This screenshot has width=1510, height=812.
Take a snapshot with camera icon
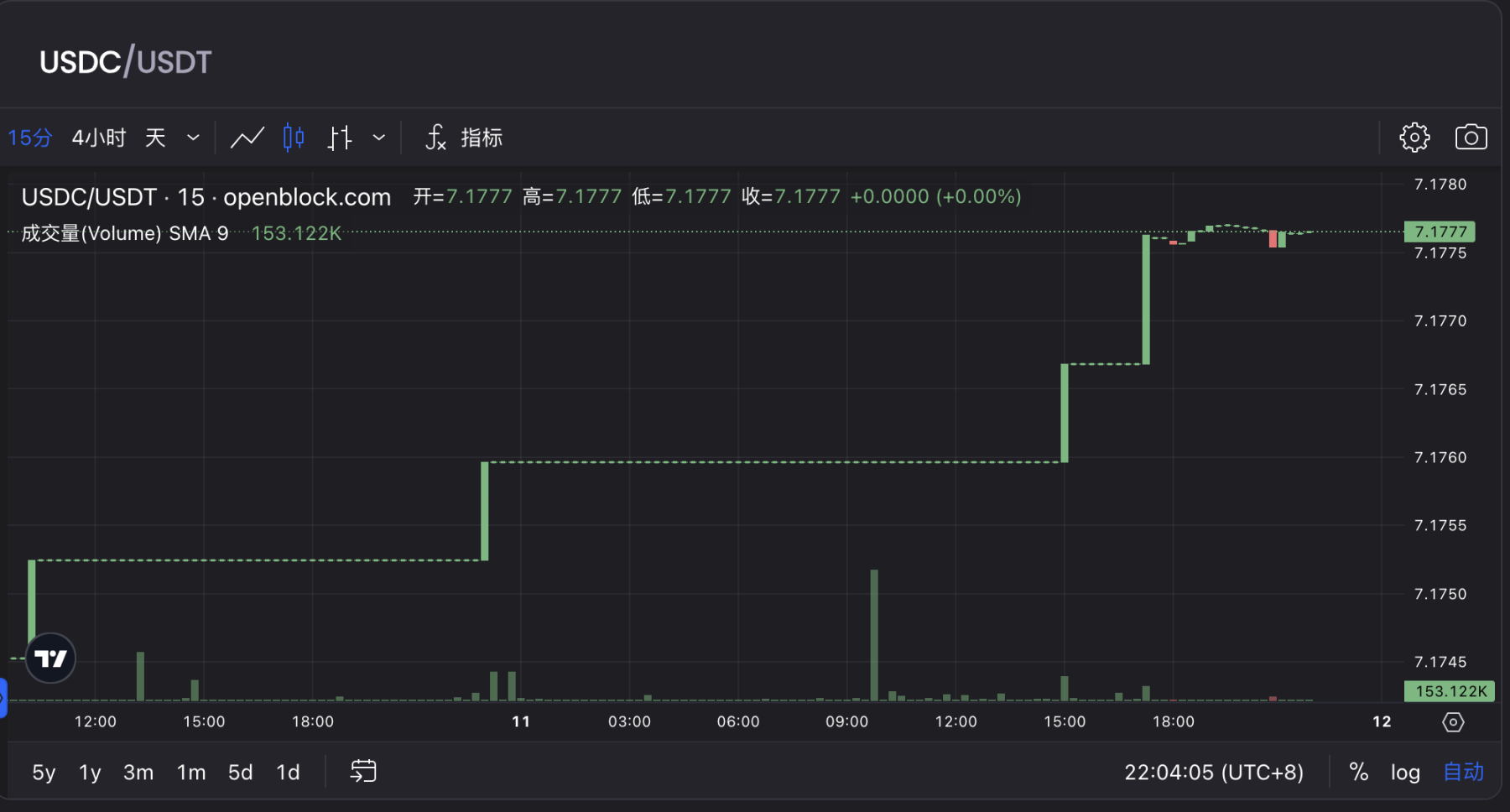pyautogui.click(x=1471, y=138)
